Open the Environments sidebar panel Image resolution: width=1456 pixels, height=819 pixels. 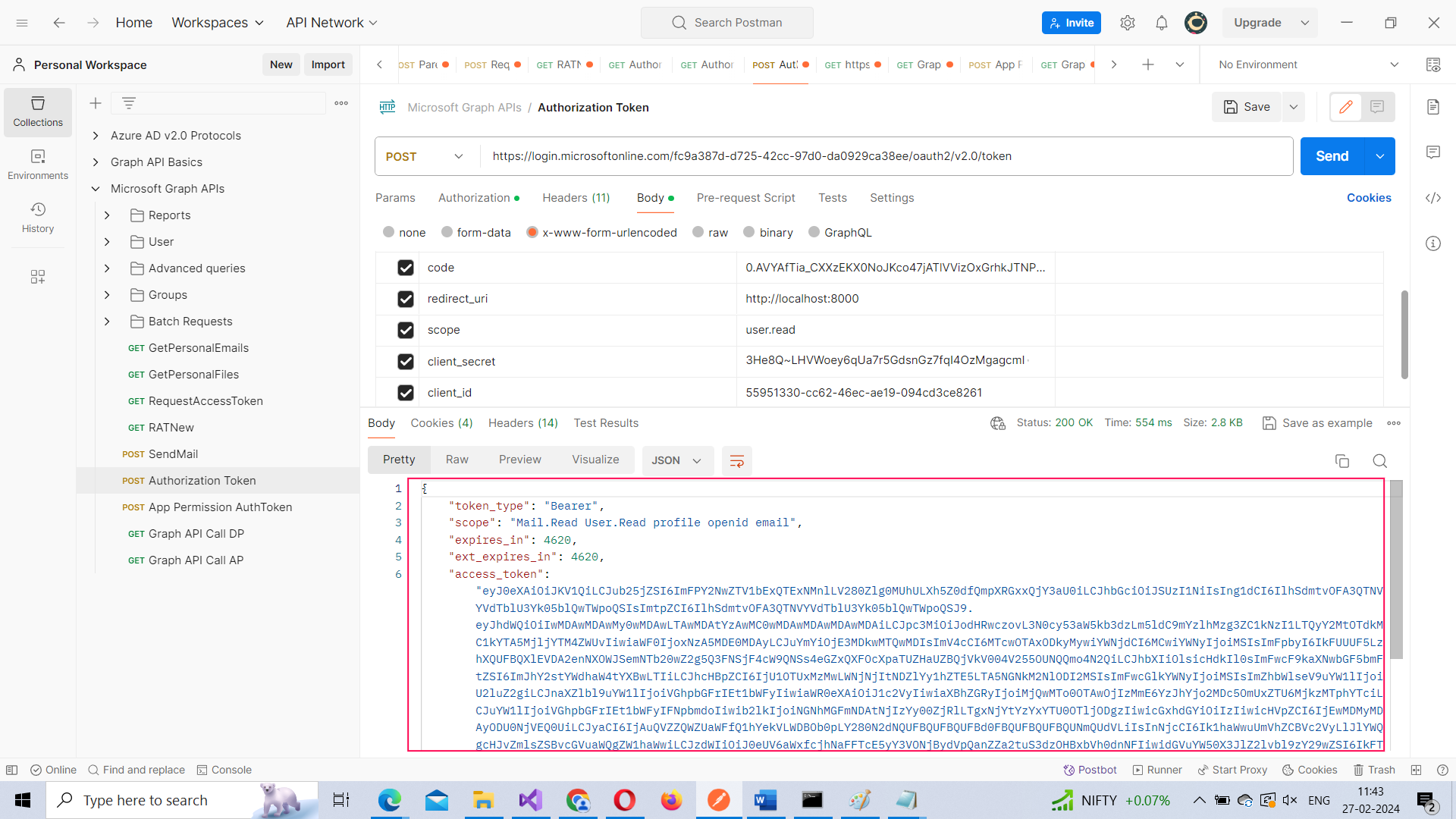tap(38, 165)
